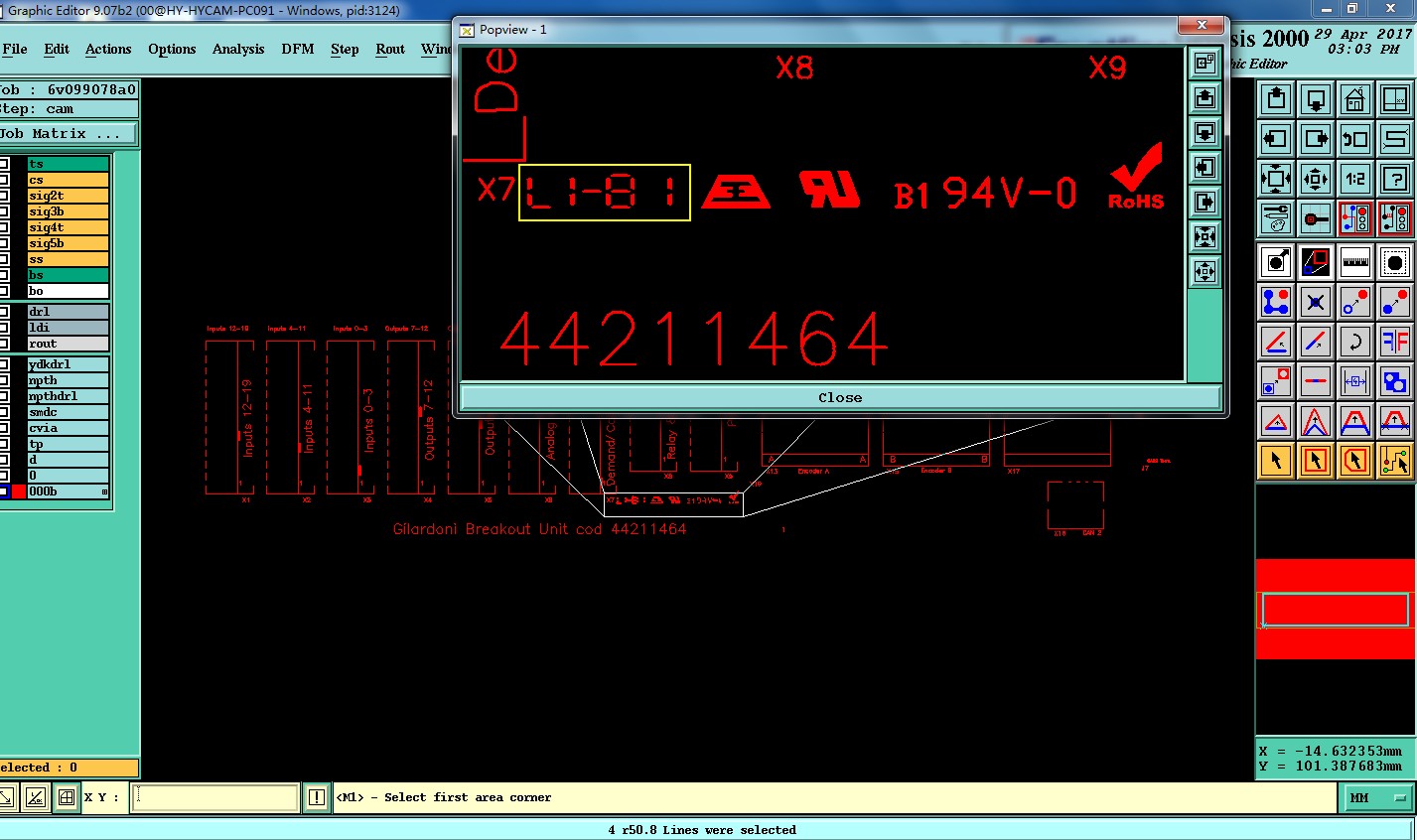Select the ldi layer name
This screenshot has height=840, width=1417.
[68, 328]
